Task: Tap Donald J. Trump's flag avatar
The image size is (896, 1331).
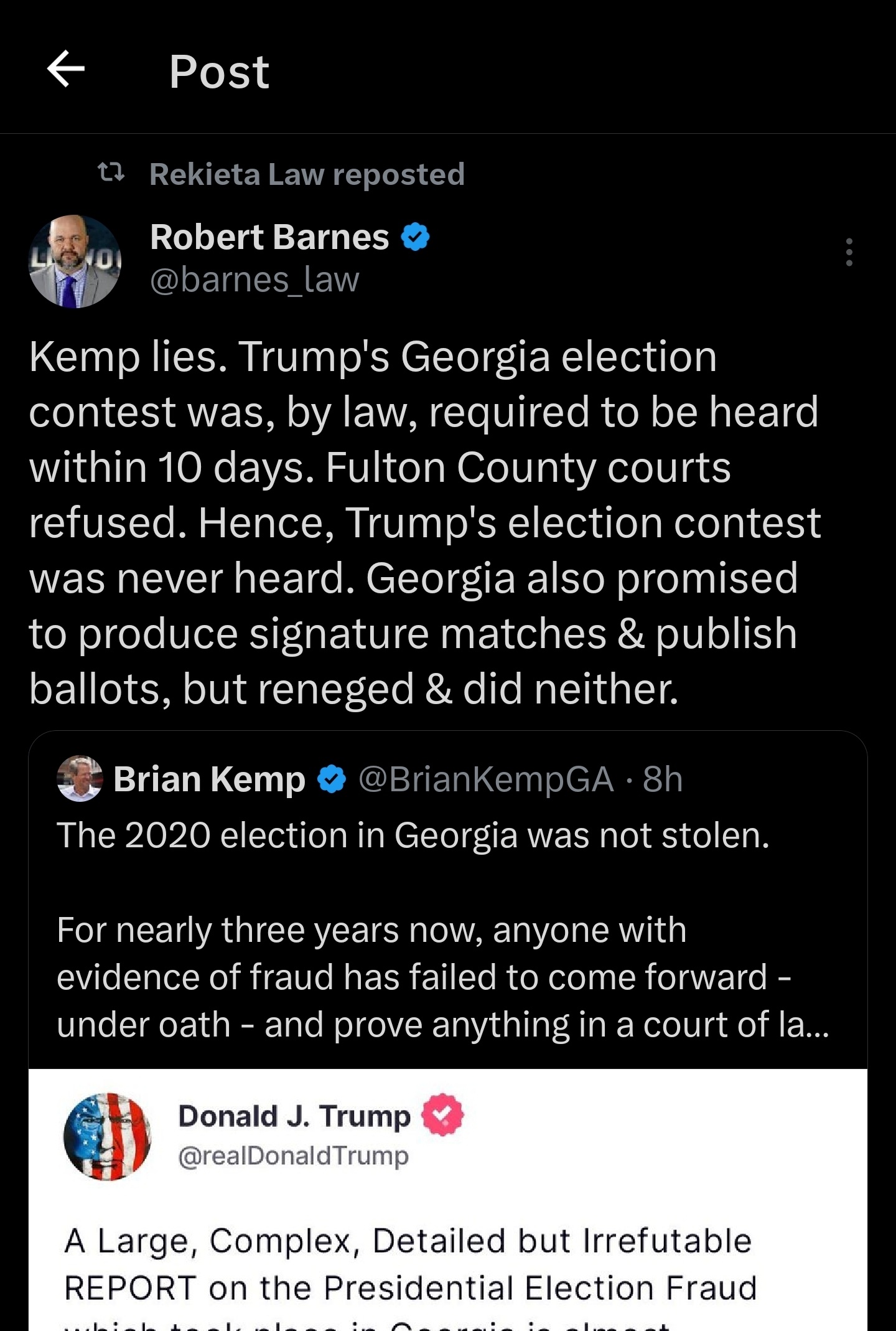Action: (x=107, y=1137)
